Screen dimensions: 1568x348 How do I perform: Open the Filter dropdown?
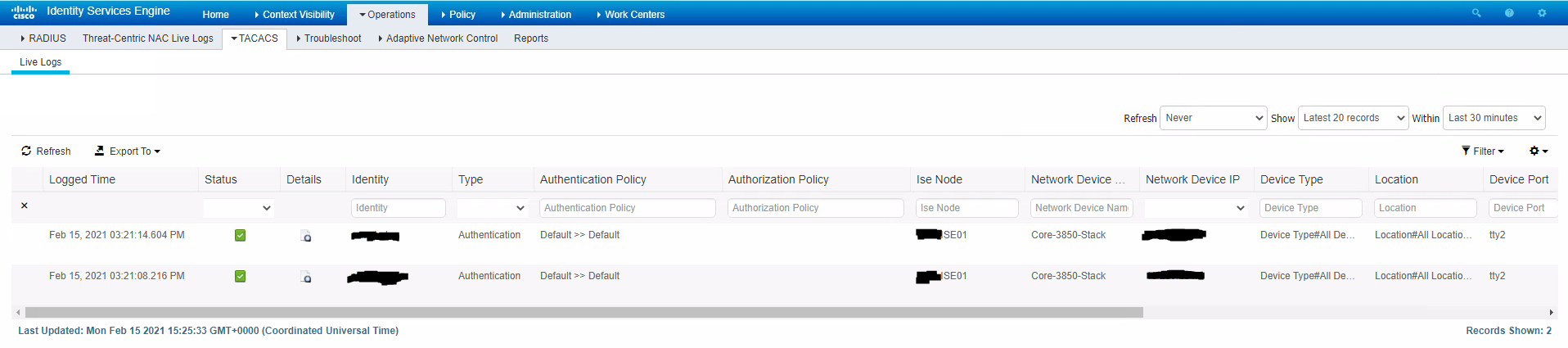tap(1483, 151)
